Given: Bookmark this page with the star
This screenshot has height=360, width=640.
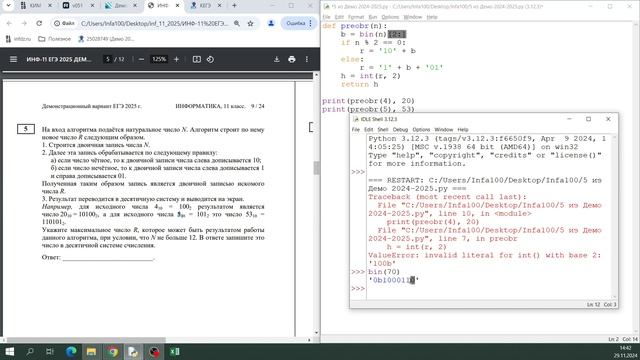Looking at the screenshot, I should click(x=251, y=24).
